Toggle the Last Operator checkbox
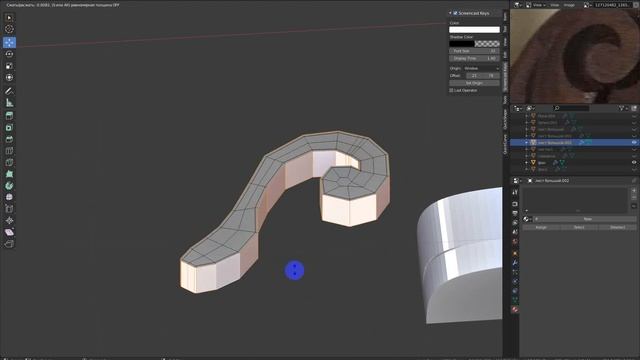This screenshot has width=640, height=360. (451, 90)
